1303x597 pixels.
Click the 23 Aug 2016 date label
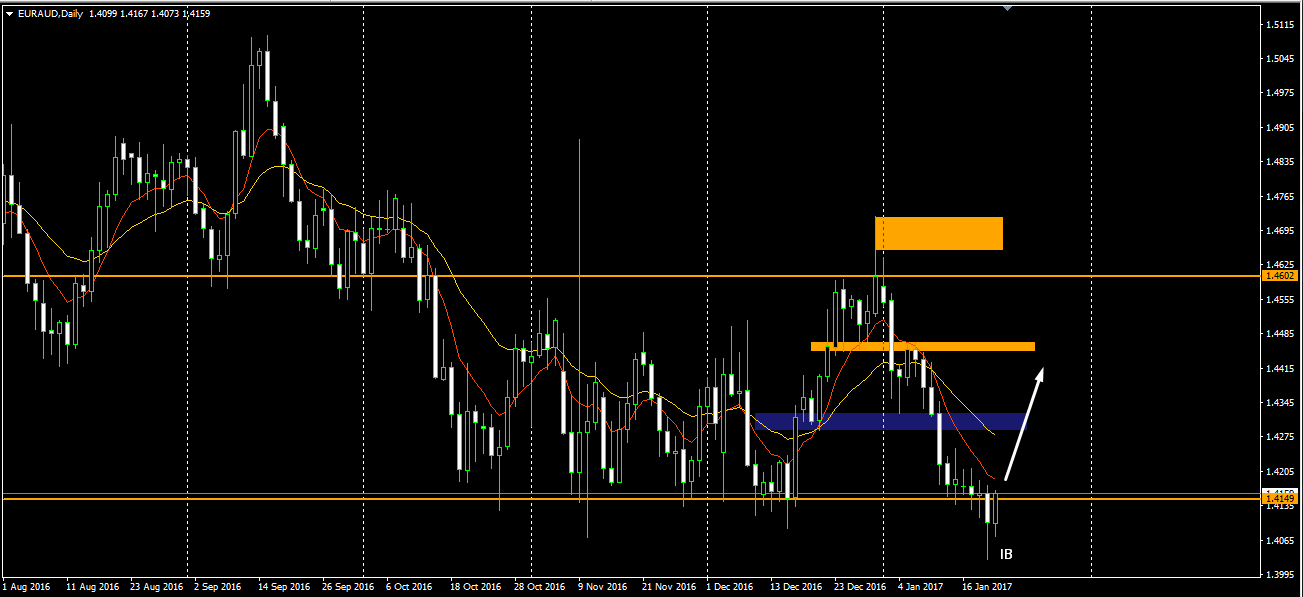coord(155,587)
